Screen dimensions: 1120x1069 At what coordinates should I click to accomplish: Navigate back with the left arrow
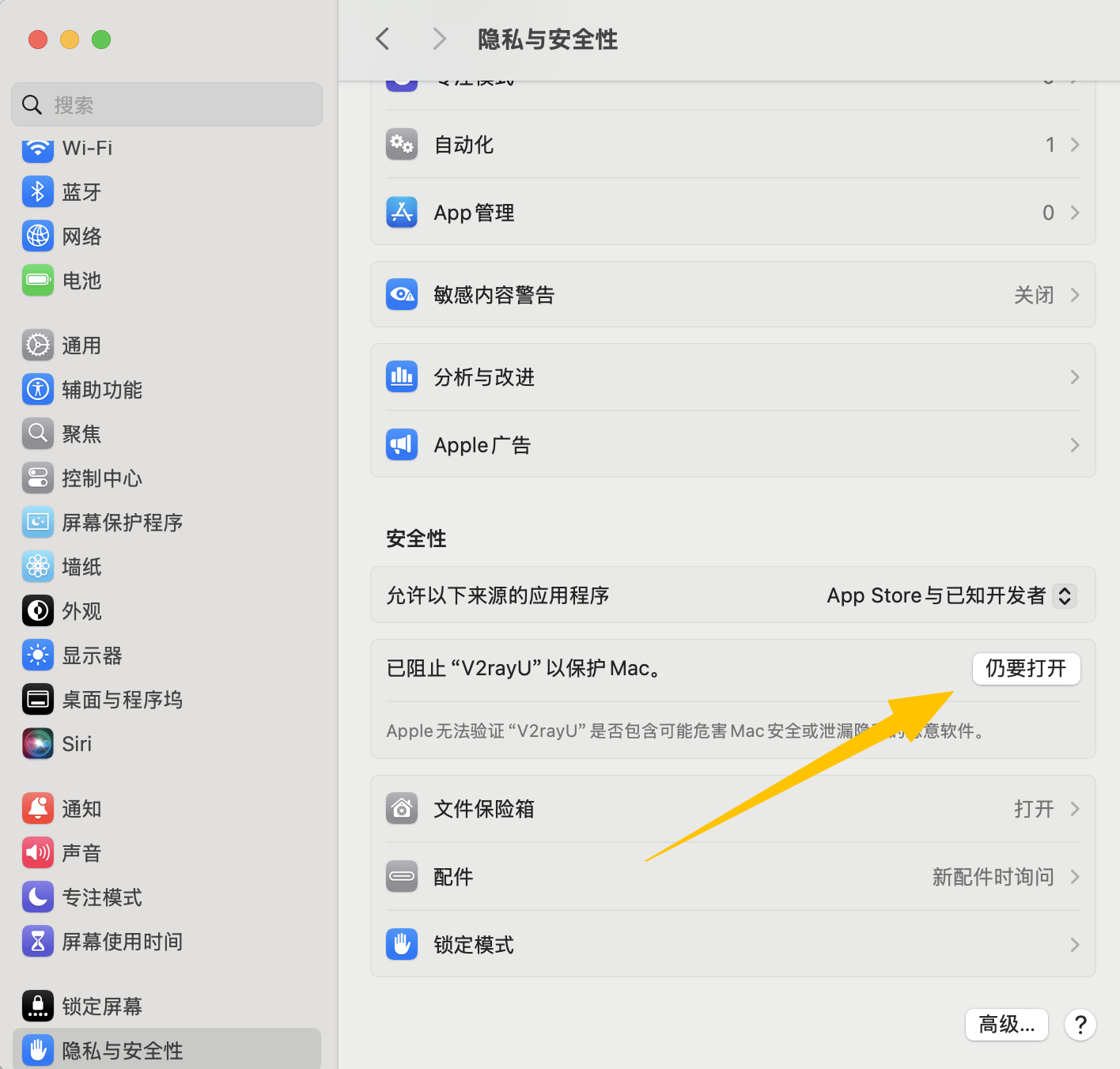383,39
